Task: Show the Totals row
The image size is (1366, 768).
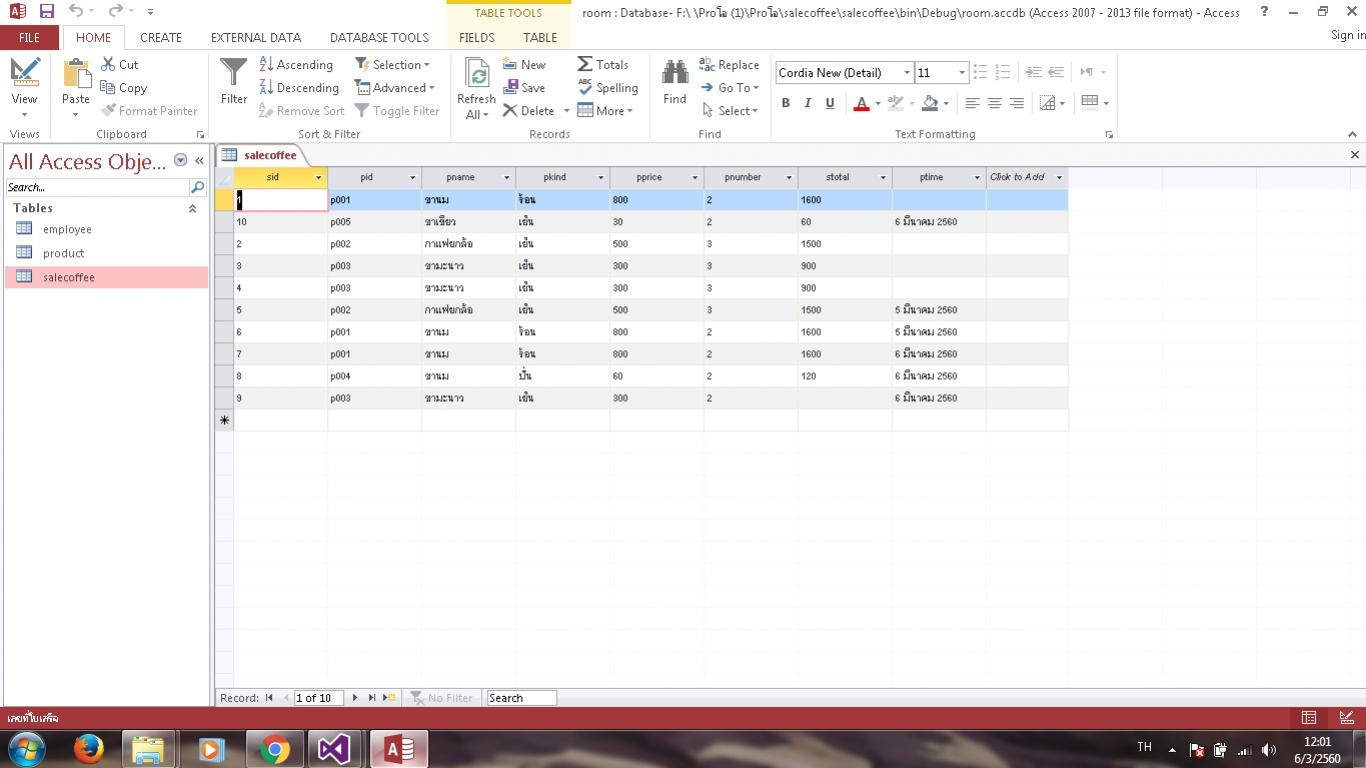Action: 603,64
